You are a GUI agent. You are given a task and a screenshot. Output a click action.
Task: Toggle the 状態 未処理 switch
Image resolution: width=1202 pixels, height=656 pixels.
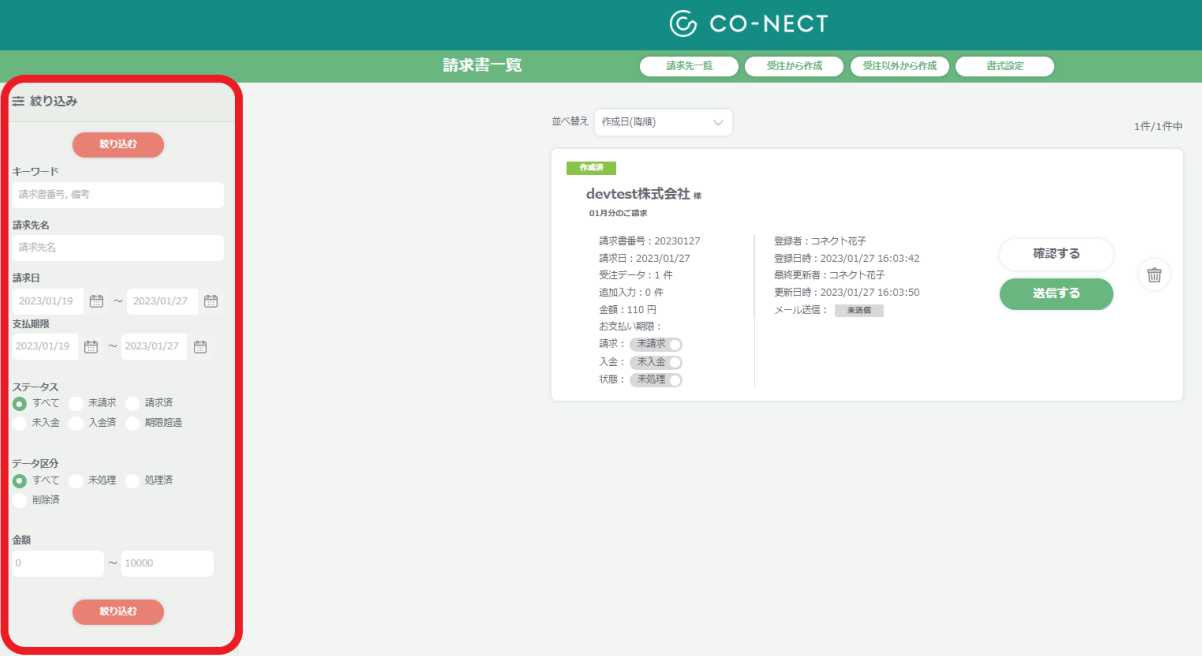click(656, 380)
